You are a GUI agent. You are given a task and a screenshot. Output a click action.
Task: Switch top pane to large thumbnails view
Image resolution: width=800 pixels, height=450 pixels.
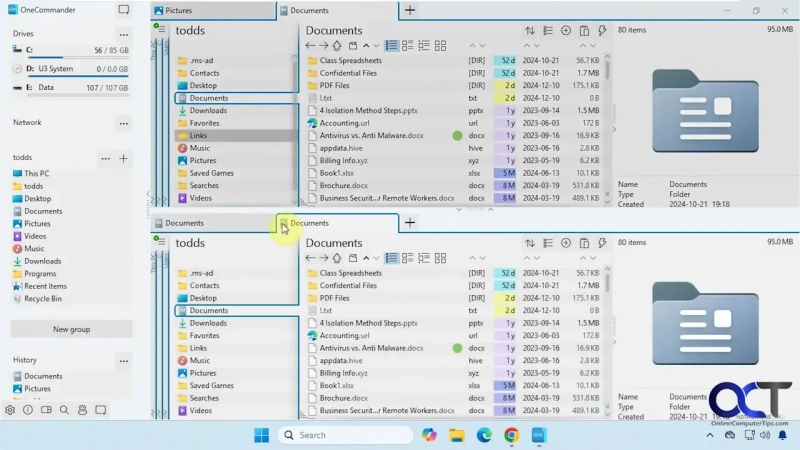pyautogui.click(x=439, y=46)
